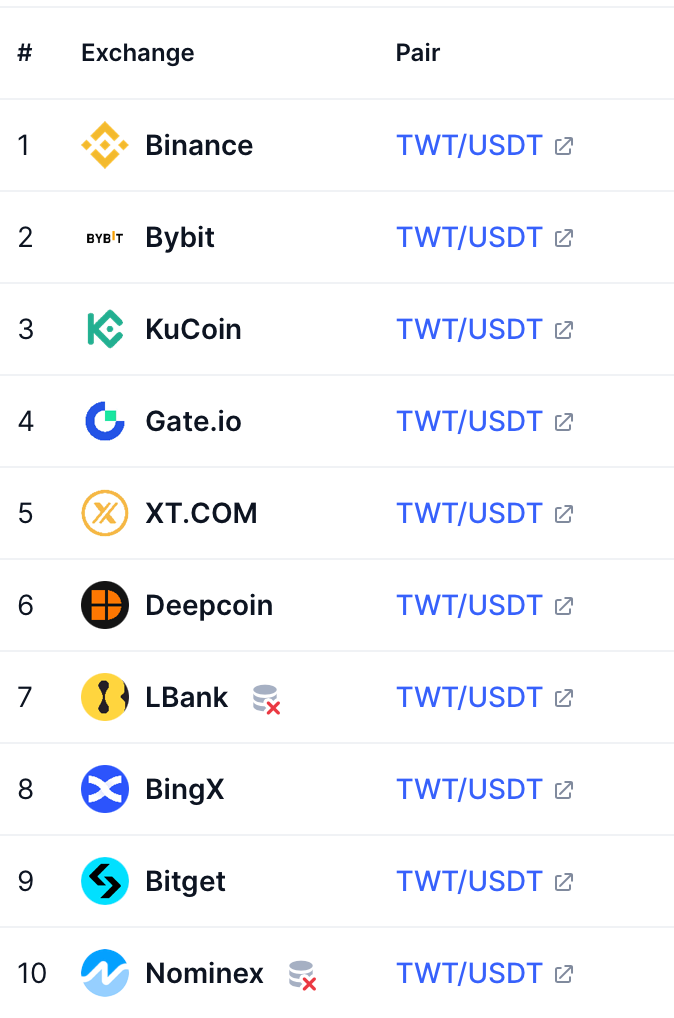Click the database warning icon beside LBank
674x1018 pixels.
(x=266, y=698)
